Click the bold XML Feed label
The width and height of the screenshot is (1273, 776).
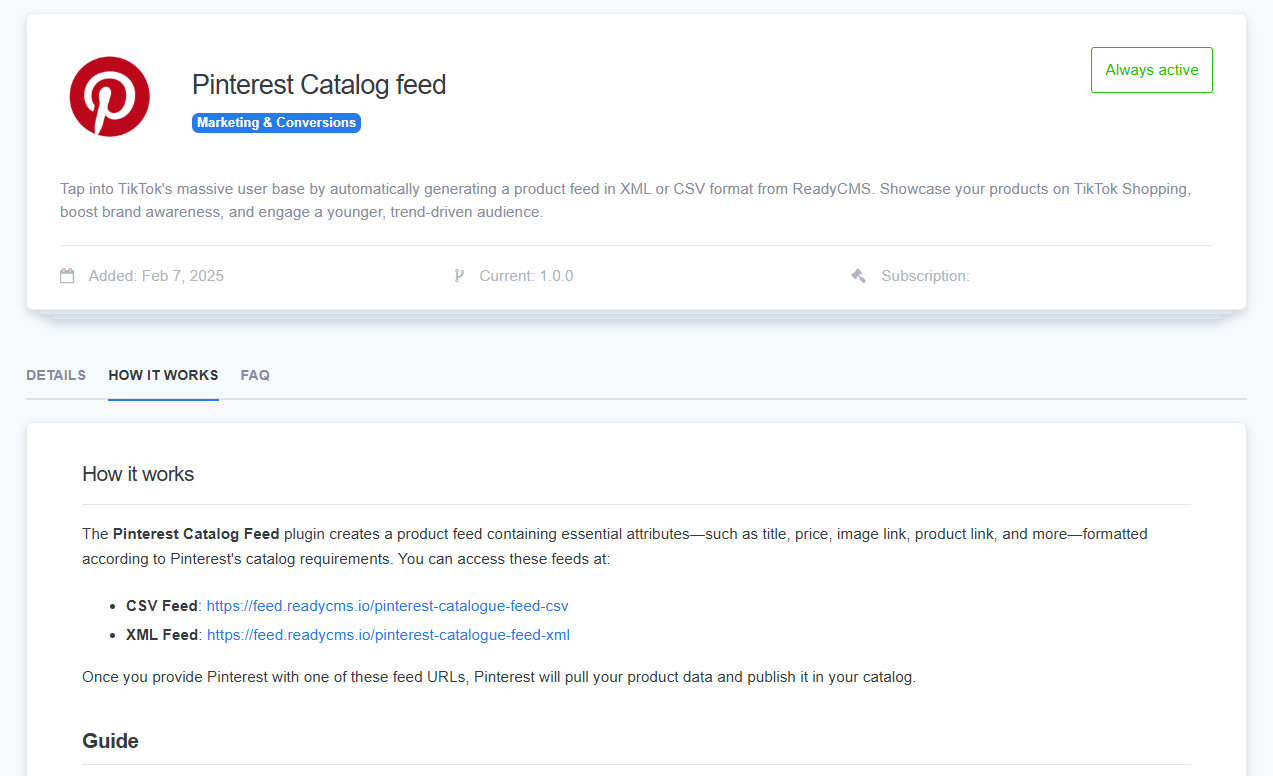coord(162,635)
